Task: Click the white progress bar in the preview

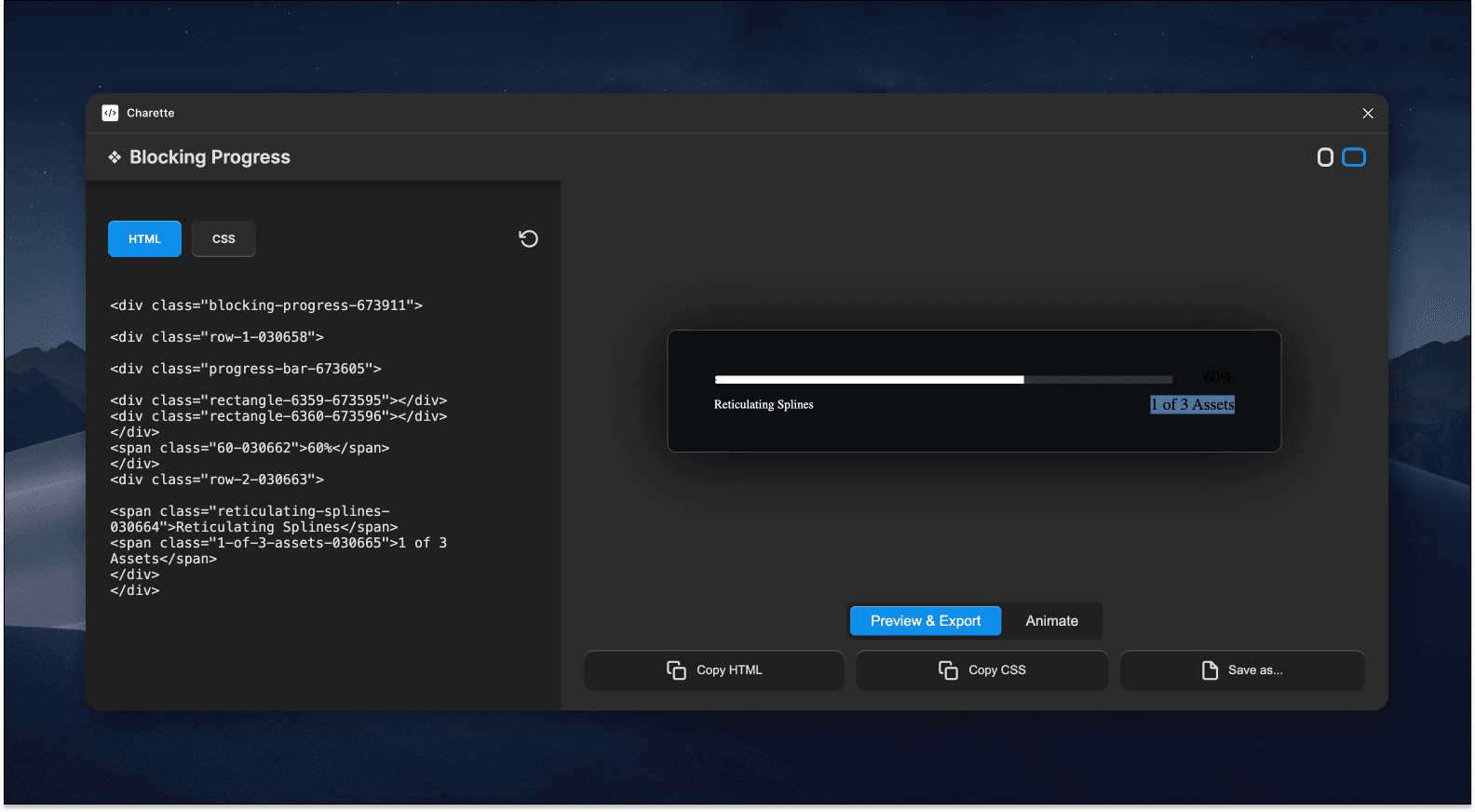Action: click(869, 380)
